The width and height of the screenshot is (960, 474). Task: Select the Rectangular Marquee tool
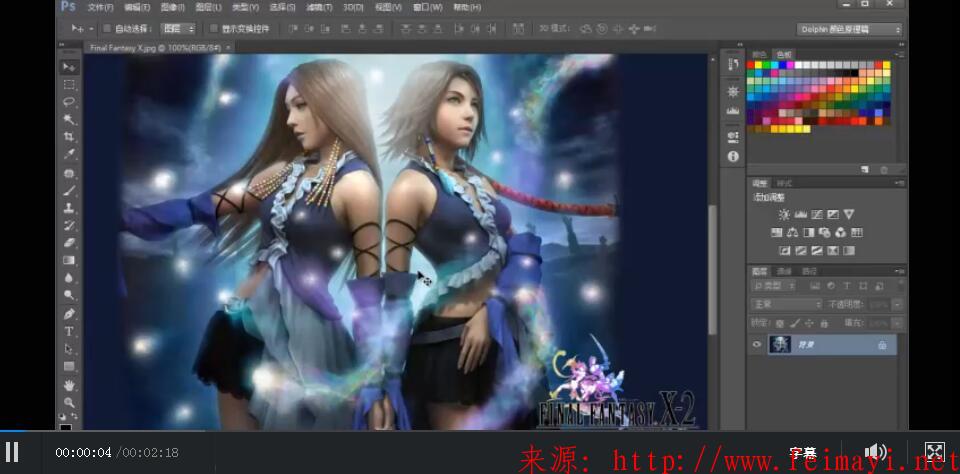point(69,85)
